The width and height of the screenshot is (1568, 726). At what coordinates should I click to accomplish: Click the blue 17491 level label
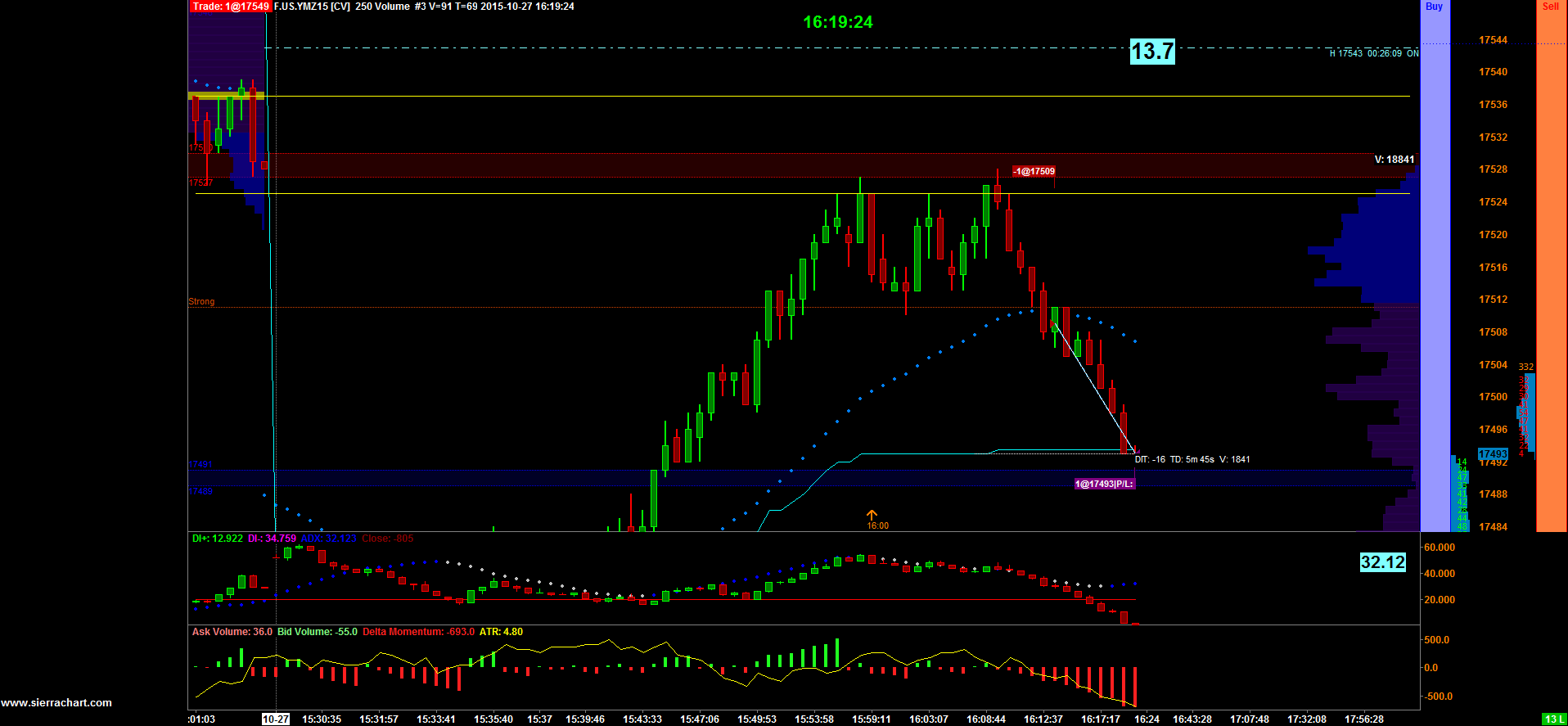tap(201, 465)
